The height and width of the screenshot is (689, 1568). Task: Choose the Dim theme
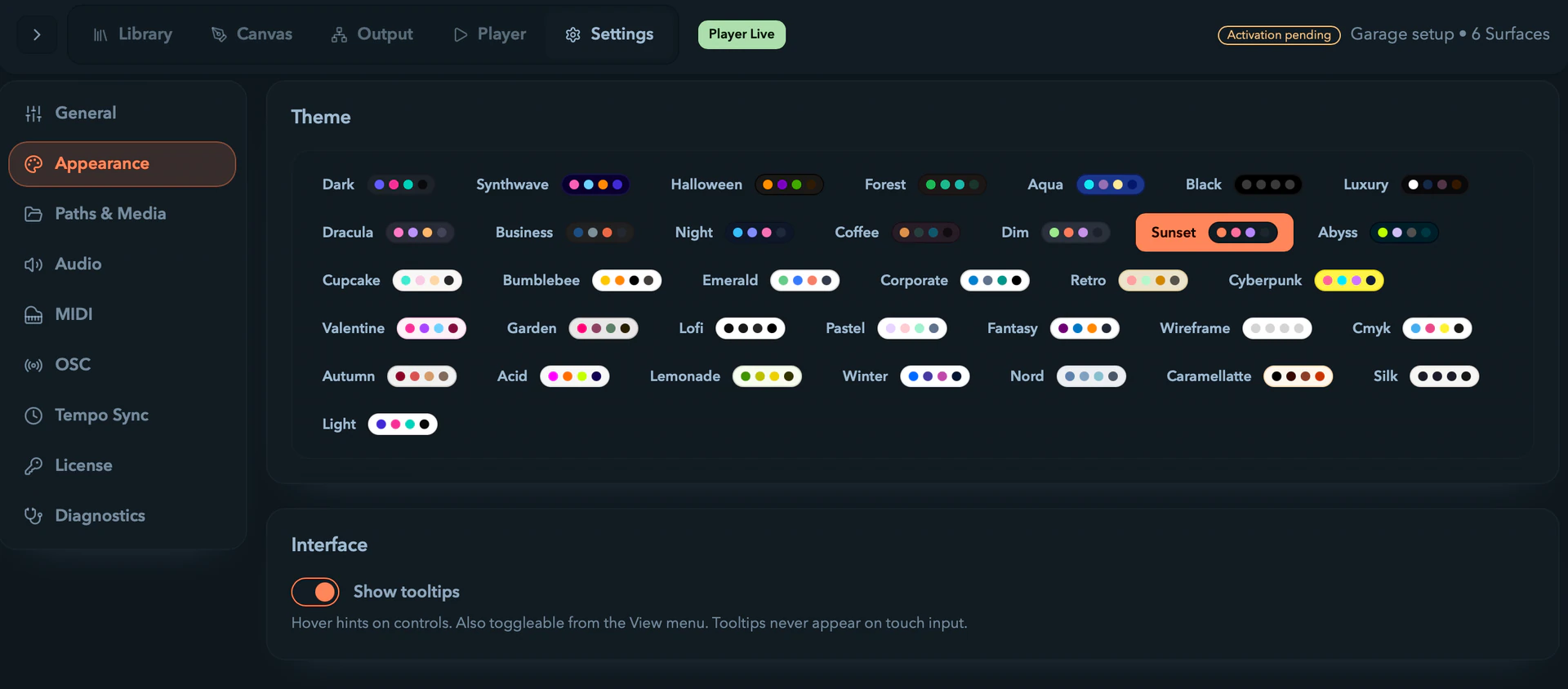(x=1055, y=233)
